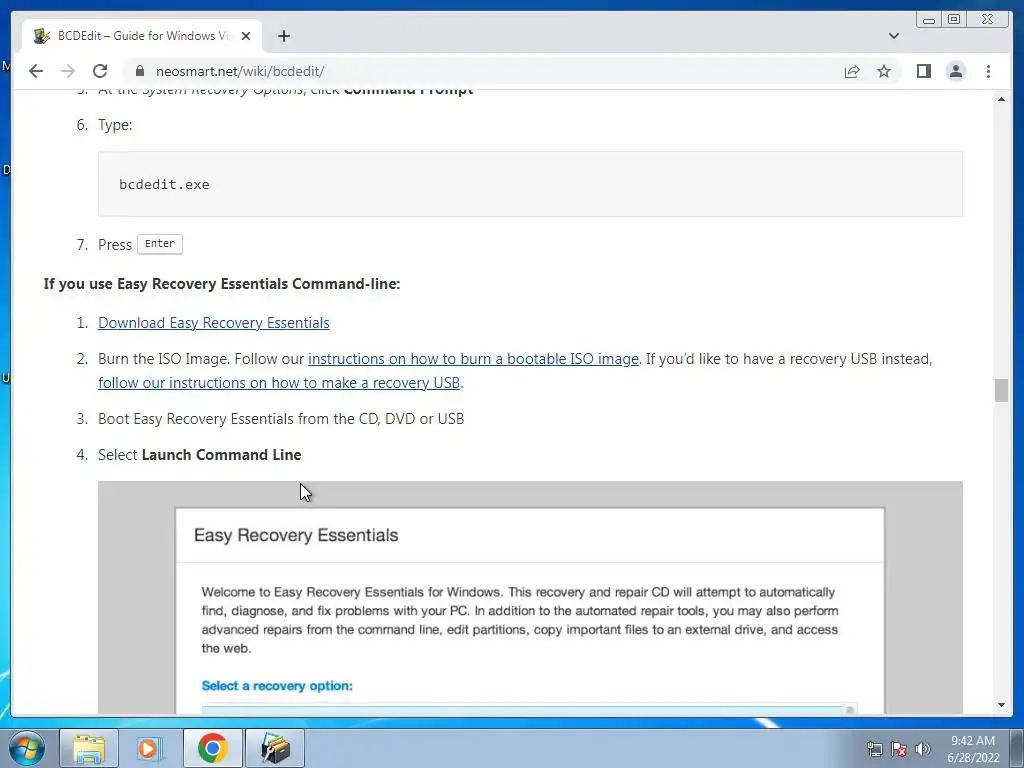Click the 'Launch Command Line' bold text
This screenshot has width=1024, height=768.
[221, 455]
